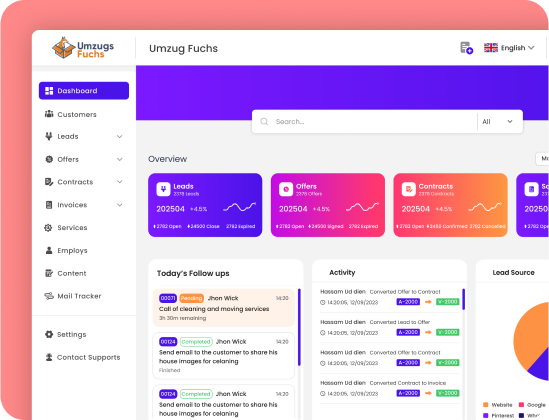Screen dimensions: 549x420
Task: Click V-2000 badge in Contract to Invoice row
Action: (x=447, y=393)
